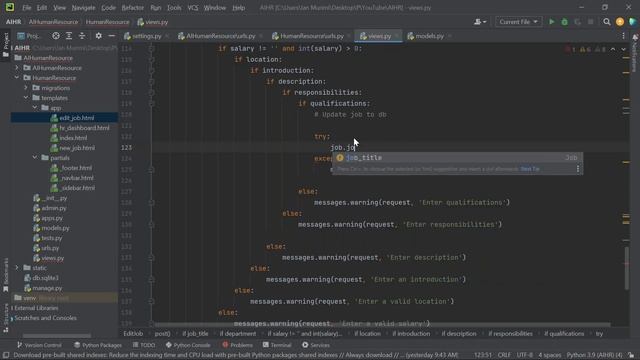Open Version Control tool window
This screenshot has height=360, width=640.
(39, 345)
